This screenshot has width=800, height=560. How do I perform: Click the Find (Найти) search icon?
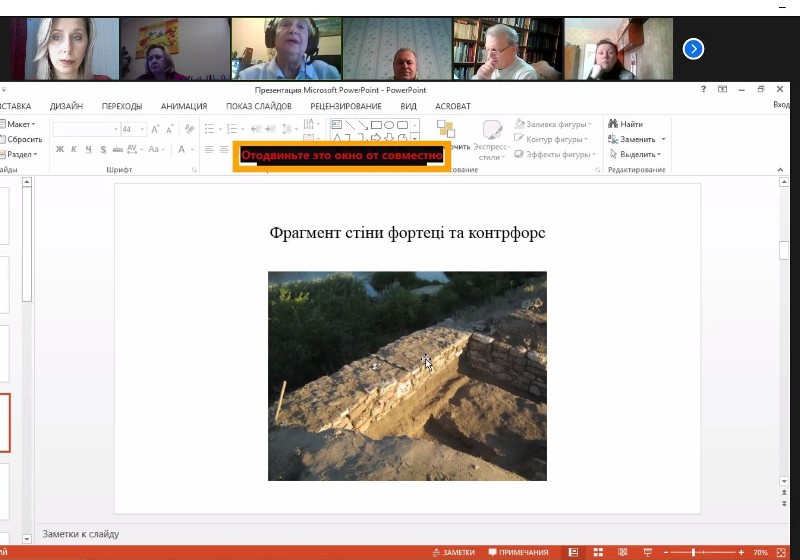pos(612,124)
